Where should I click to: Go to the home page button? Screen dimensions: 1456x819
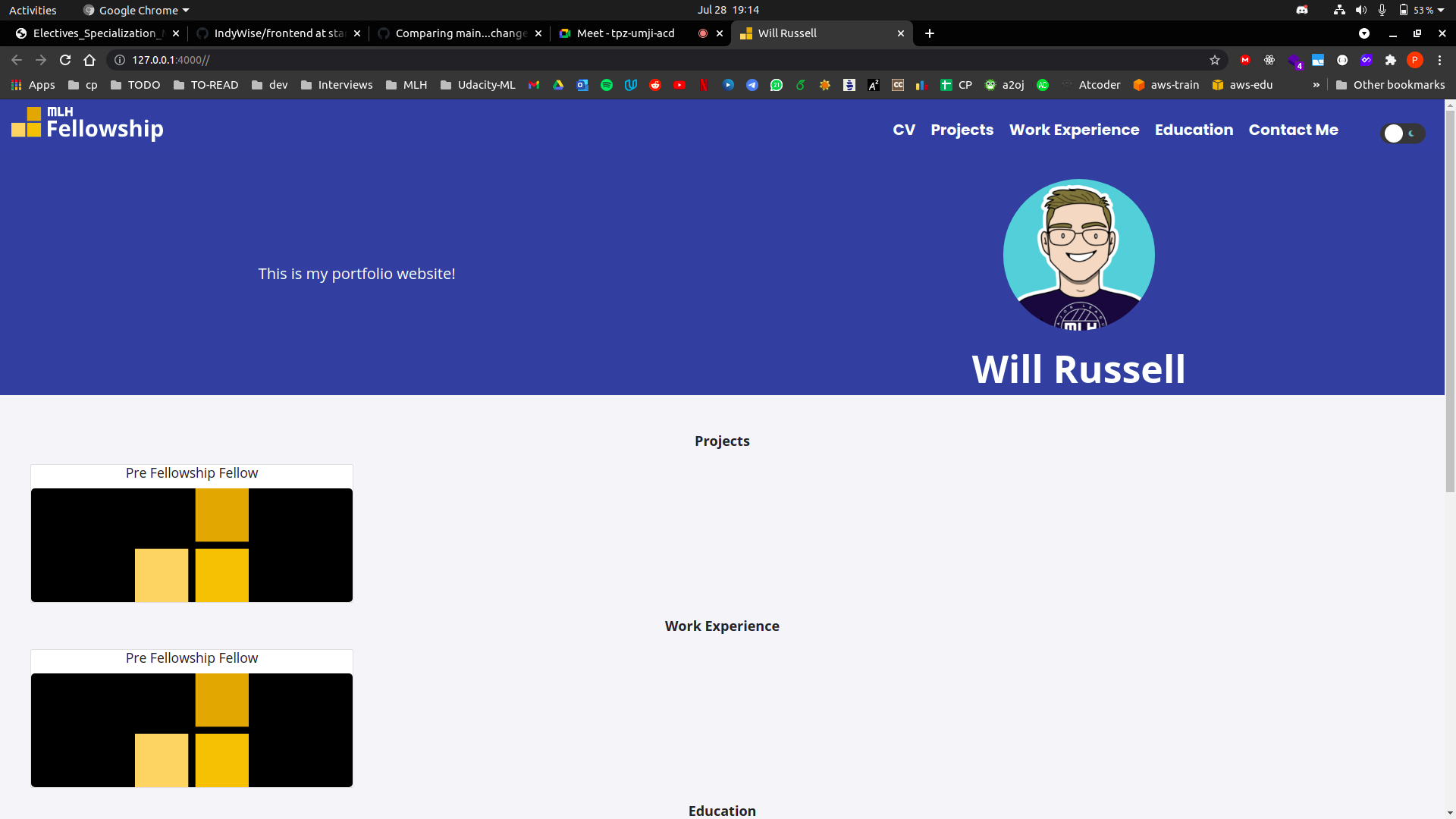89,60
